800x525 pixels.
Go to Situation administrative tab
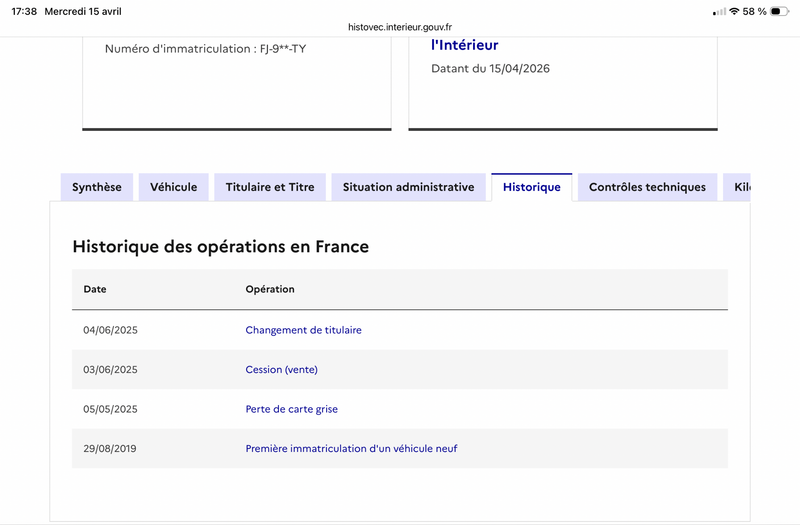pyautogui.click(x=408, y=187)
